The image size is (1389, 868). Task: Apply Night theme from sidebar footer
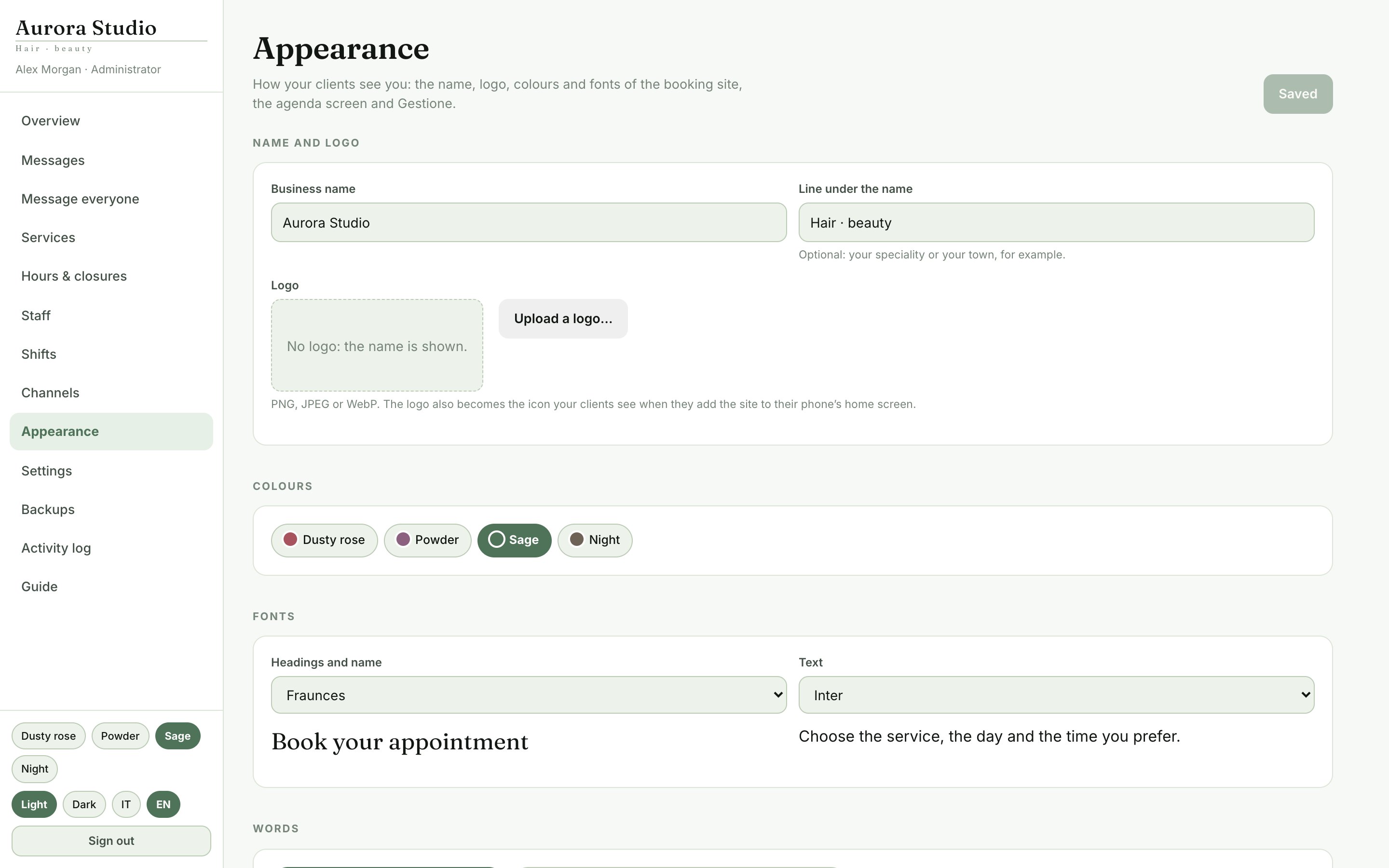click(34, 769)
